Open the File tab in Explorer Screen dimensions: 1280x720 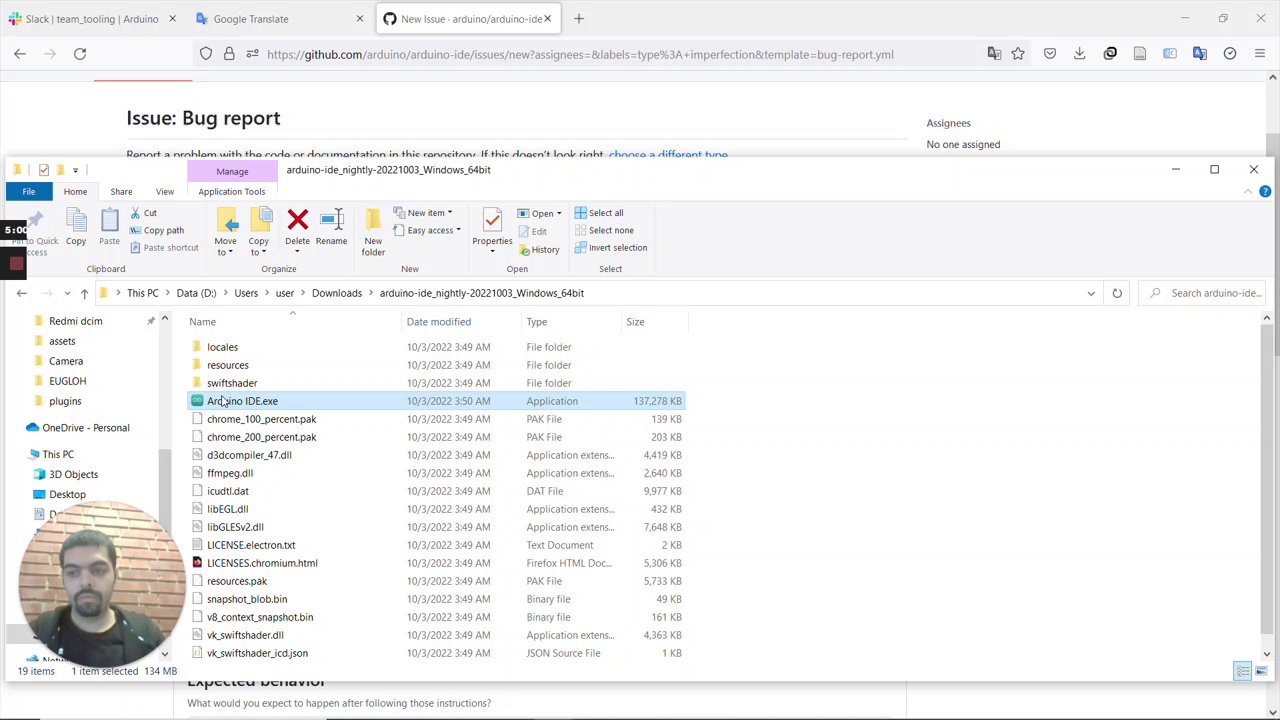point(29,191)
